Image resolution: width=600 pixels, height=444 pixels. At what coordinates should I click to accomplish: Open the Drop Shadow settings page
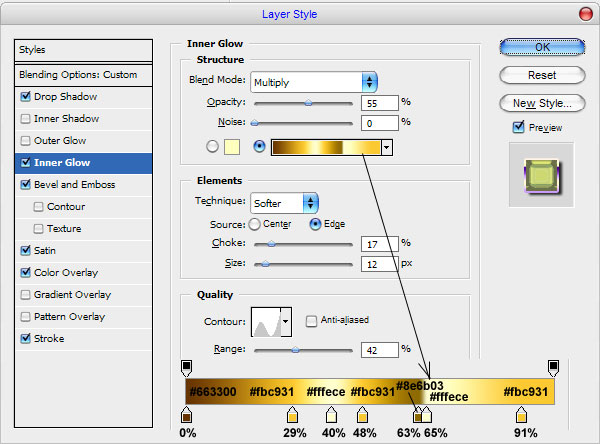click(65, 96)
